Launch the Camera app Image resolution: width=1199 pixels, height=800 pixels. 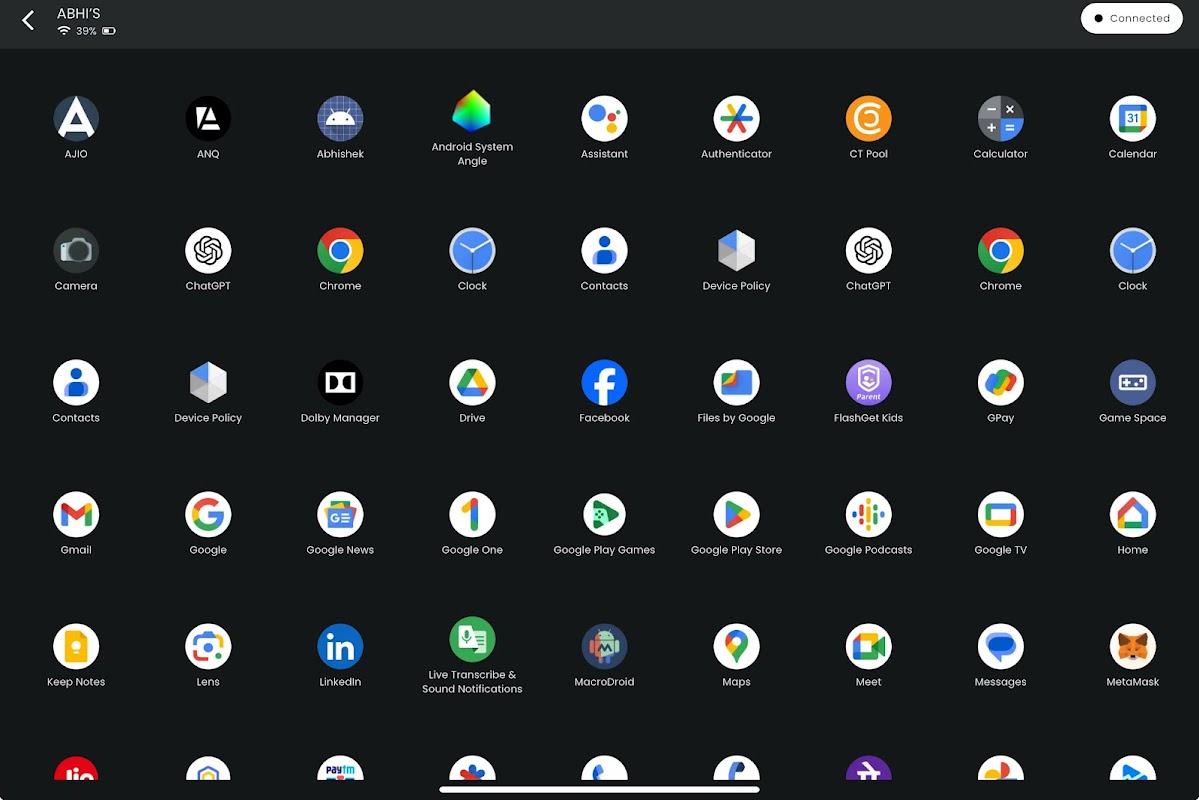click(x=76, y=251)
